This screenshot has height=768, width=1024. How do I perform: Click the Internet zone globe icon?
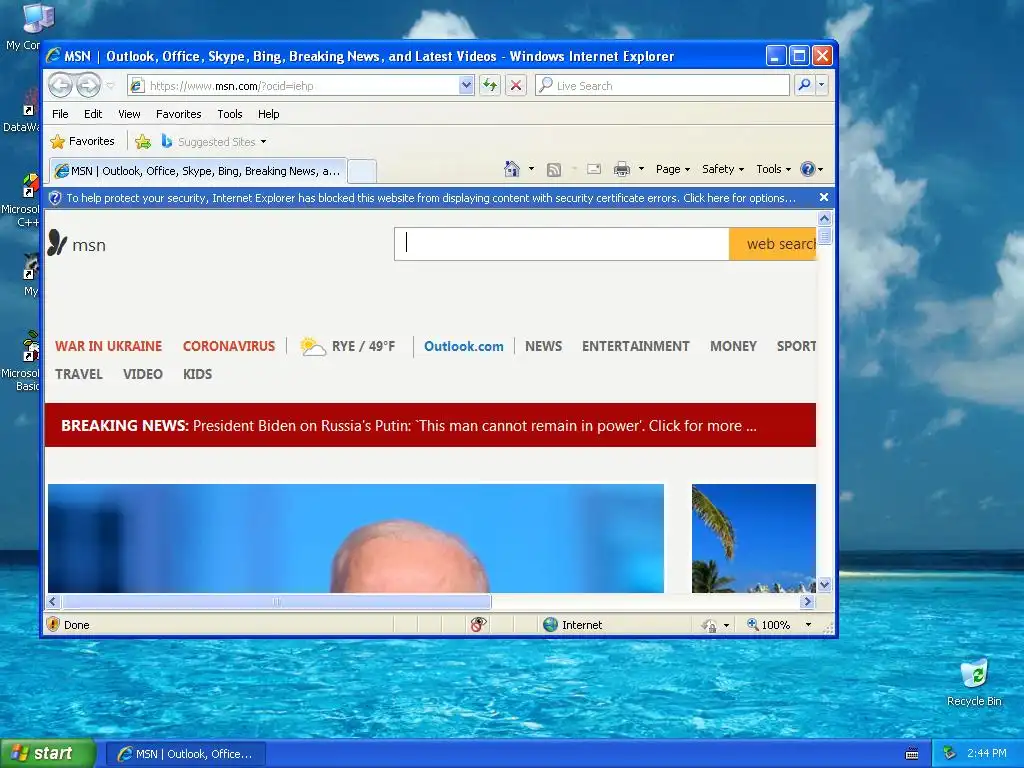pyautogui.click(x=551, y=625)
